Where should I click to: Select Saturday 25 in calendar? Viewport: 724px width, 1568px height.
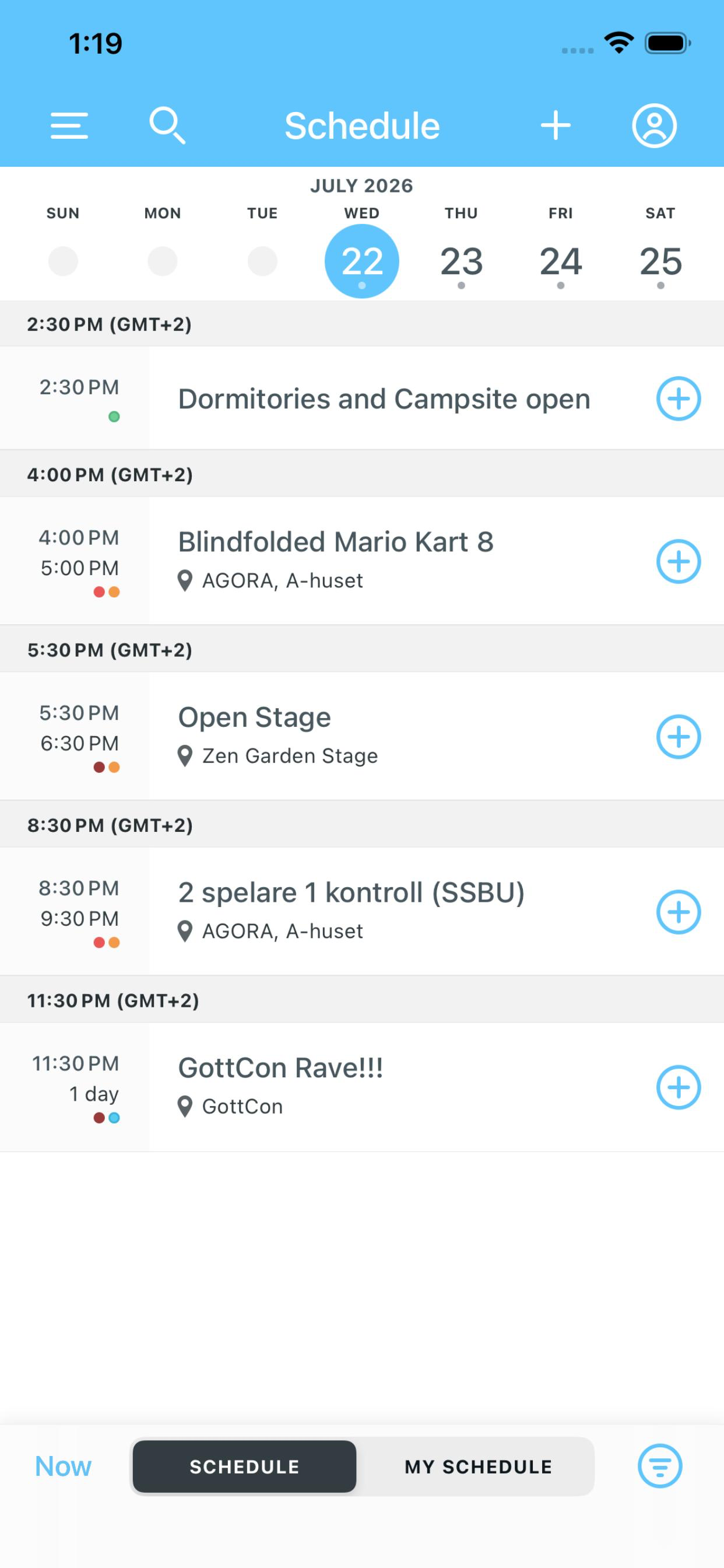(x=660, y=262)
